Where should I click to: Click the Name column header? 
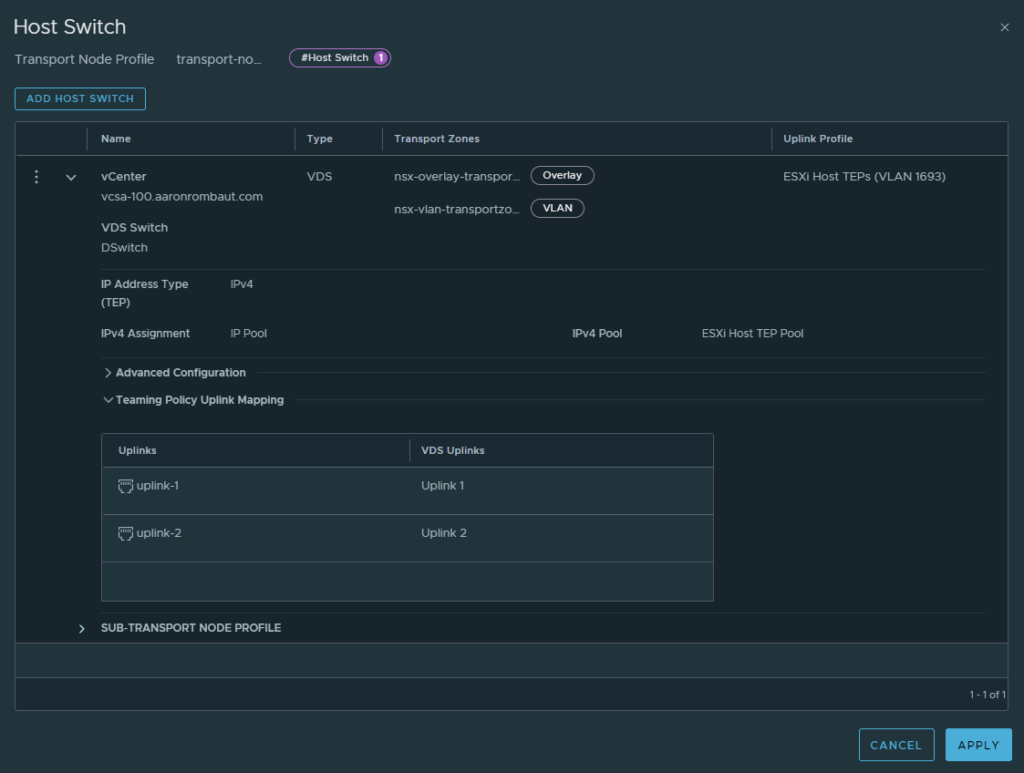[x=116, y=139]
